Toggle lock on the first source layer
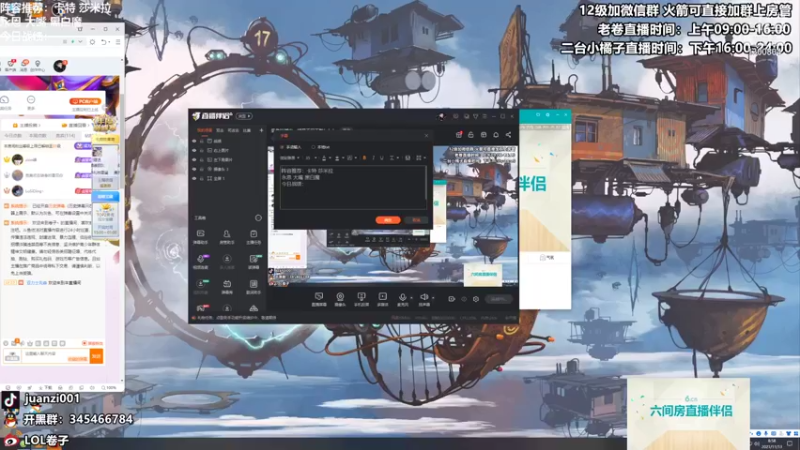800x450 pixels. click(202, 141)
